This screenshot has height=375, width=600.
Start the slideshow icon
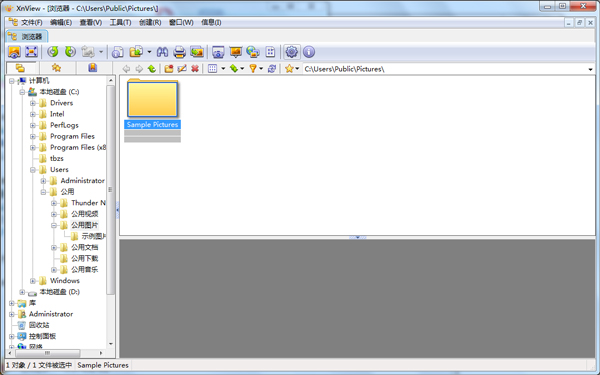[x=236, y=52]
